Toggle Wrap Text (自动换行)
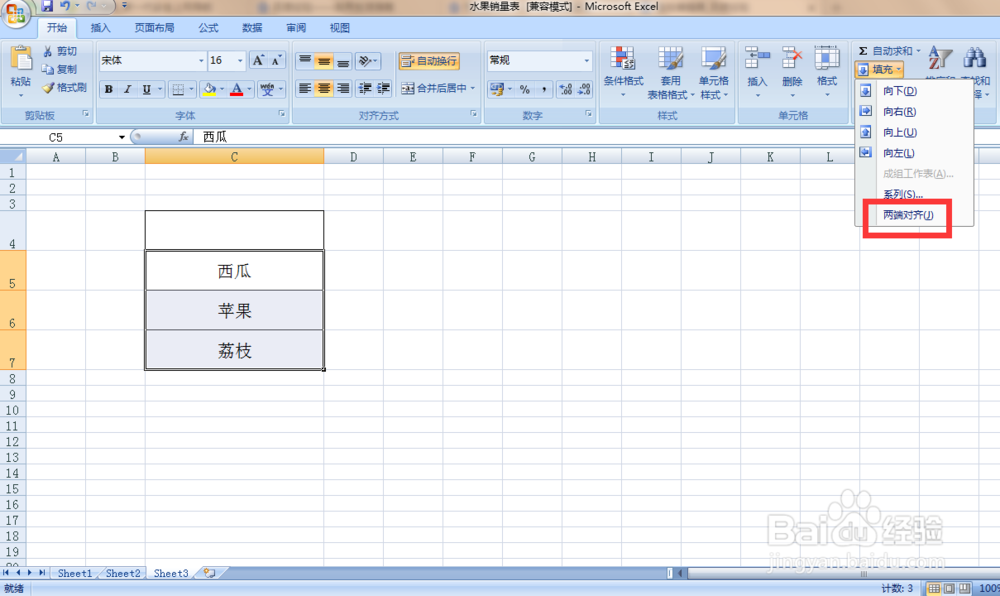The height and width of the screenshot is (596, 1000). 429,61
